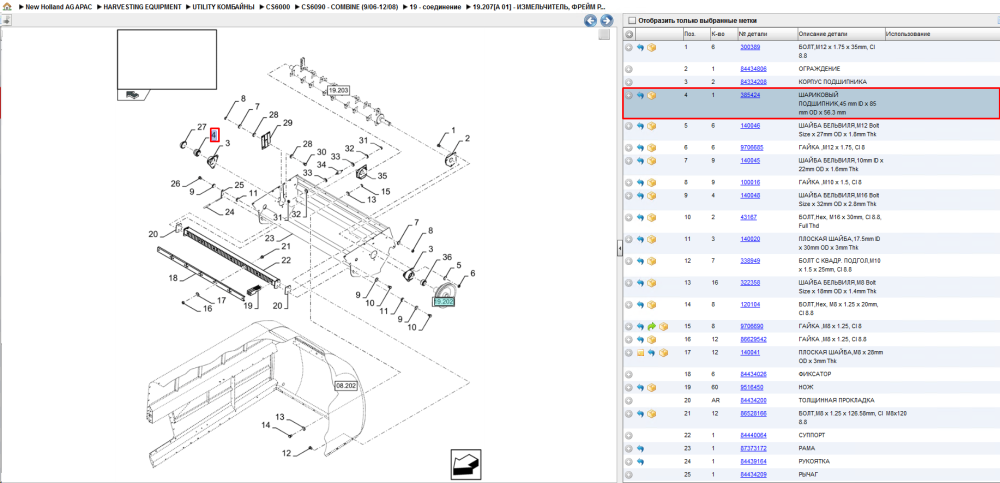Viewport: 1000px width, 483px height.
Task: Click the box icon for part 140020
Action: (x=652, y=239)
